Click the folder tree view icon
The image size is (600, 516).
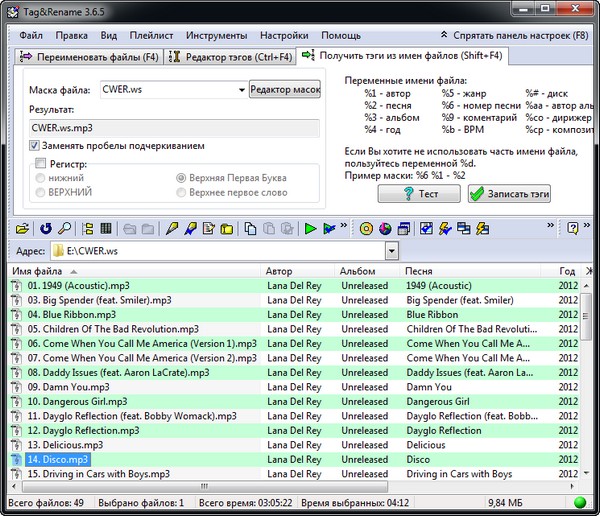(88, 228)
